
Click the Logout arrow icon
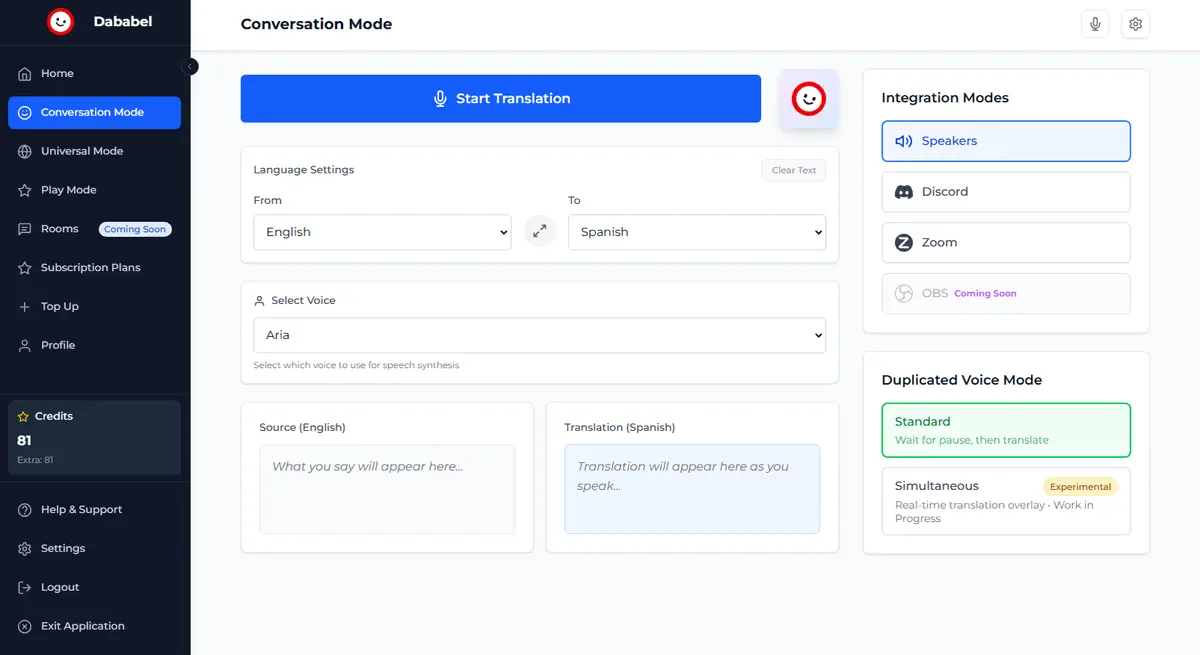click(x=25, y=588)
